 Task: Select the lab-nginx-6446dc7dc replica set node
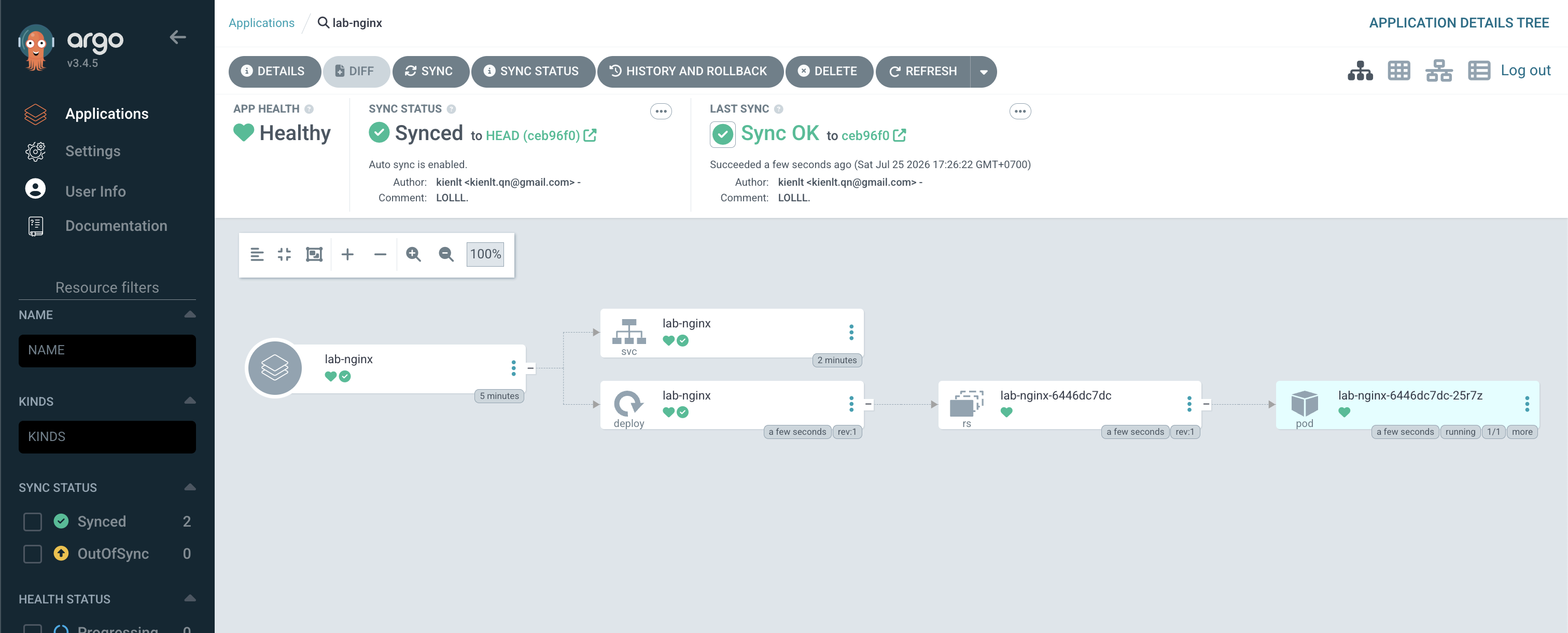[1070, 405]
